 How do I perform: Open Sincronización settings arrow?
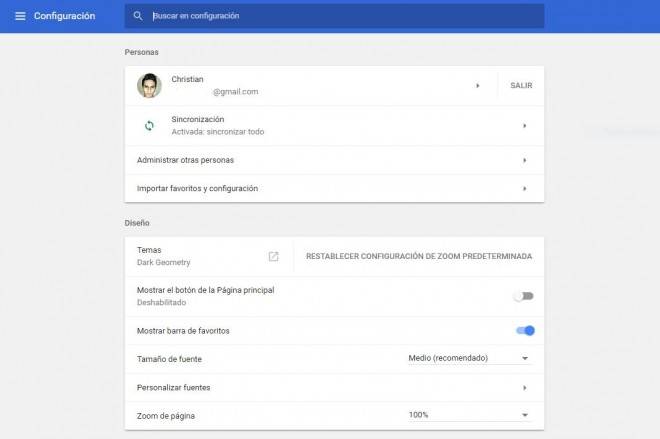click(524, 125)
